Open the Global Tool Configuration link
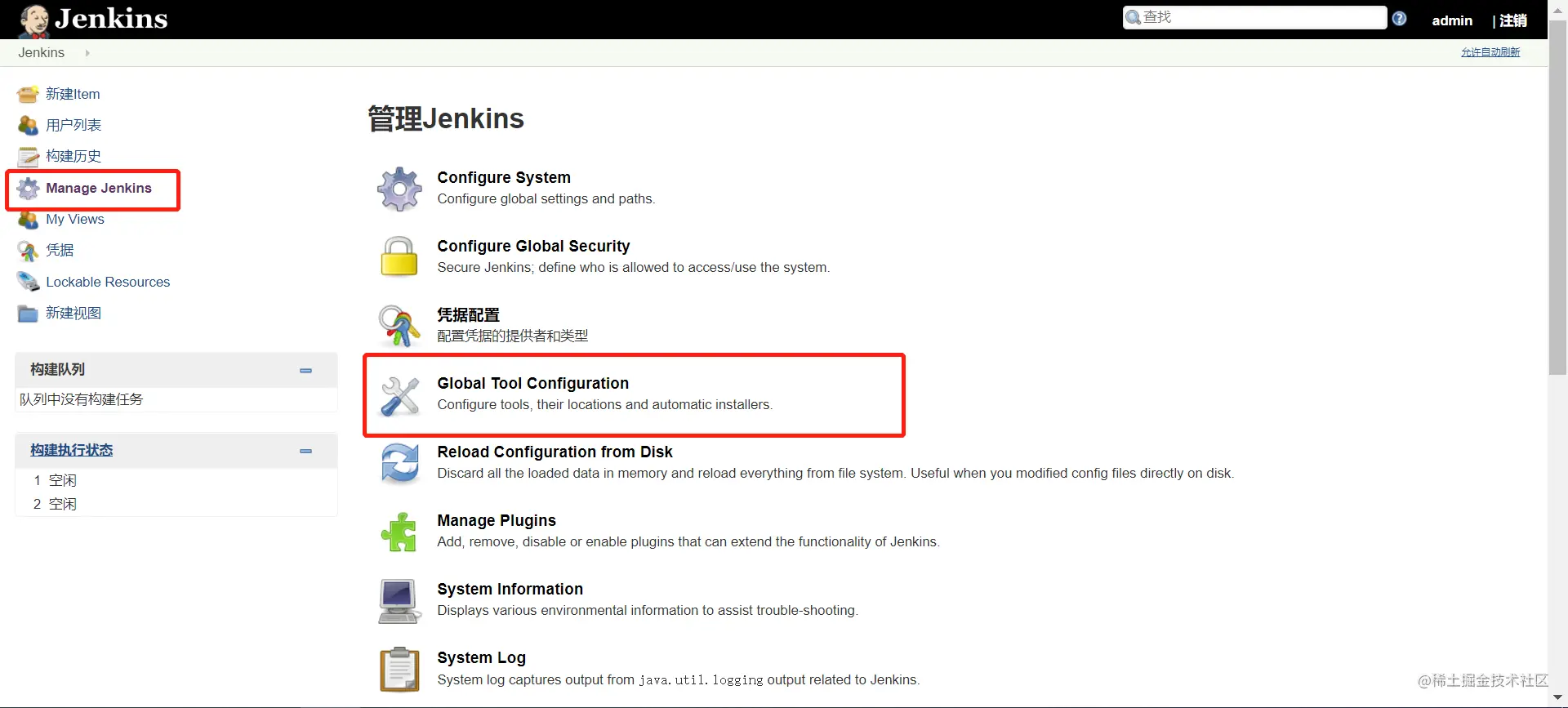 (532, 383)
